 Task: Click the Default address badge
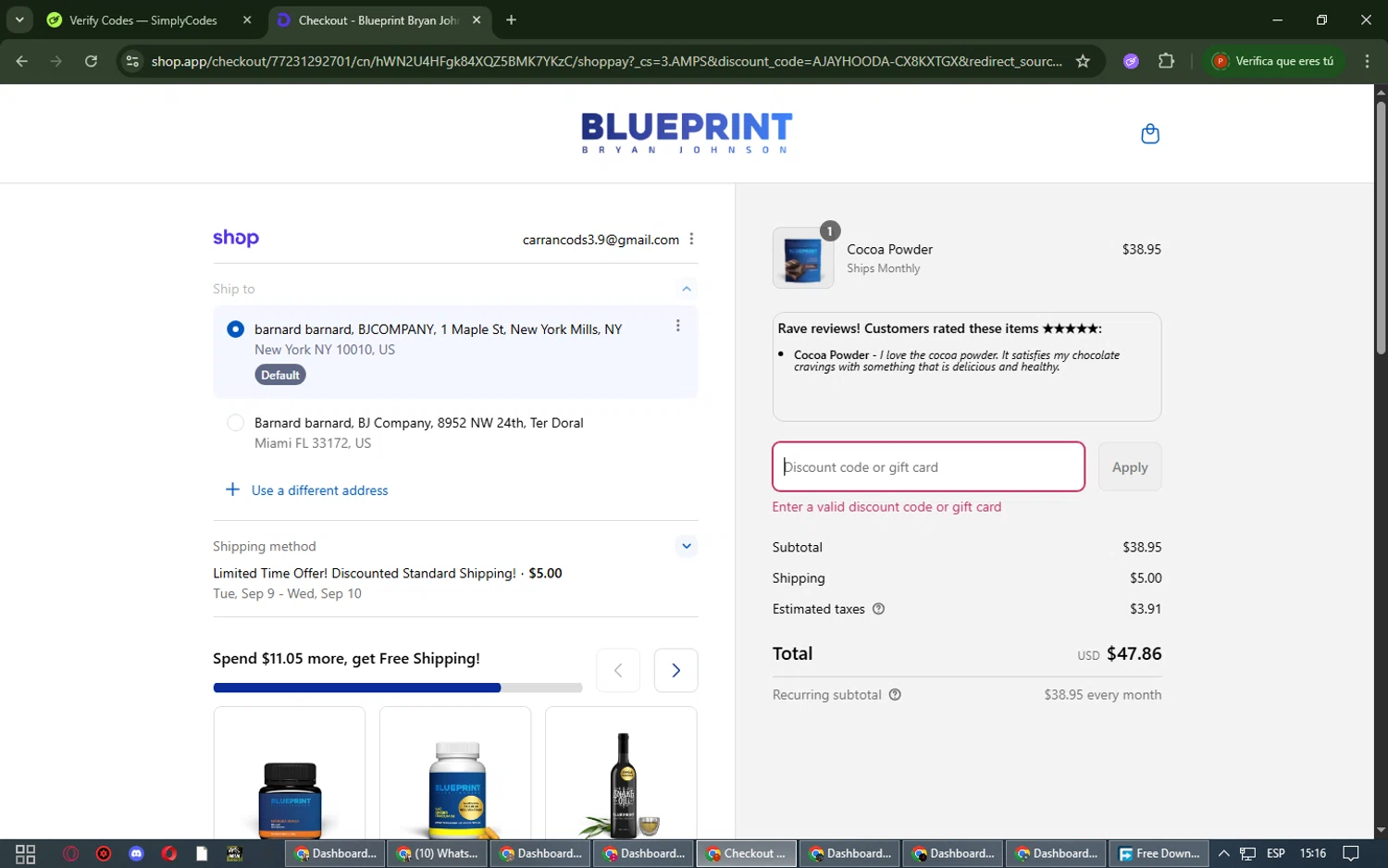(279, 375)
